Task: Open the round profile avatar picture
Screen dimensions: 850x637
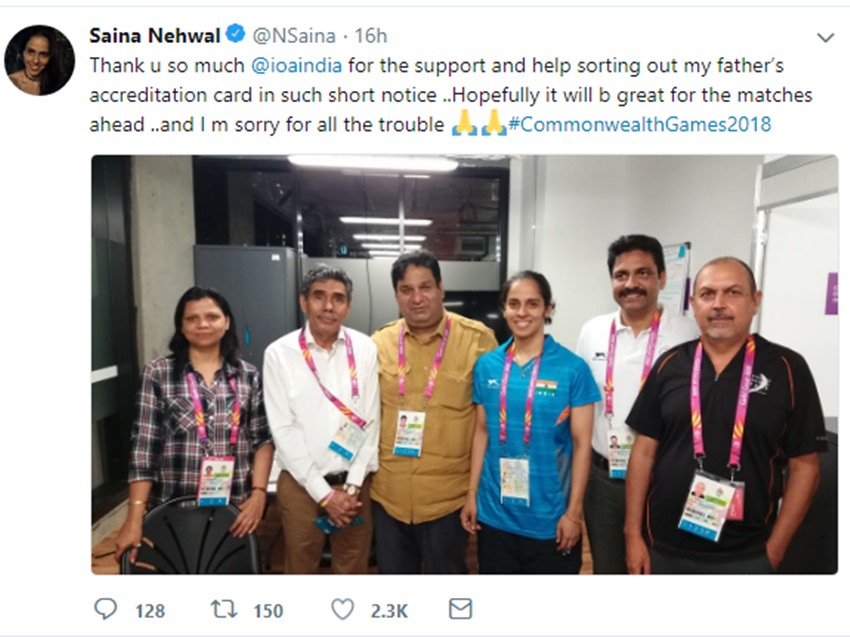Action: tap(39, 60)
